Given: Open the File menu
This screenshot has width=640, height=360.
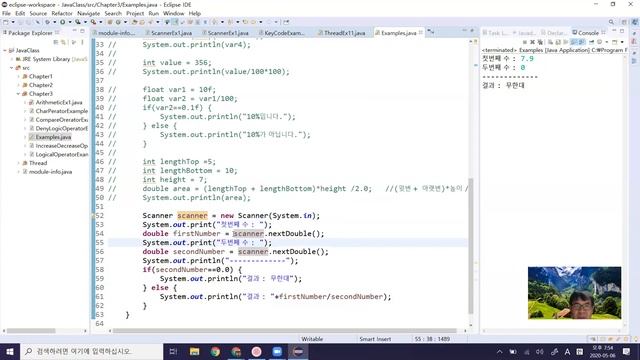Looking at the screenshot, I should click(7, 13).
